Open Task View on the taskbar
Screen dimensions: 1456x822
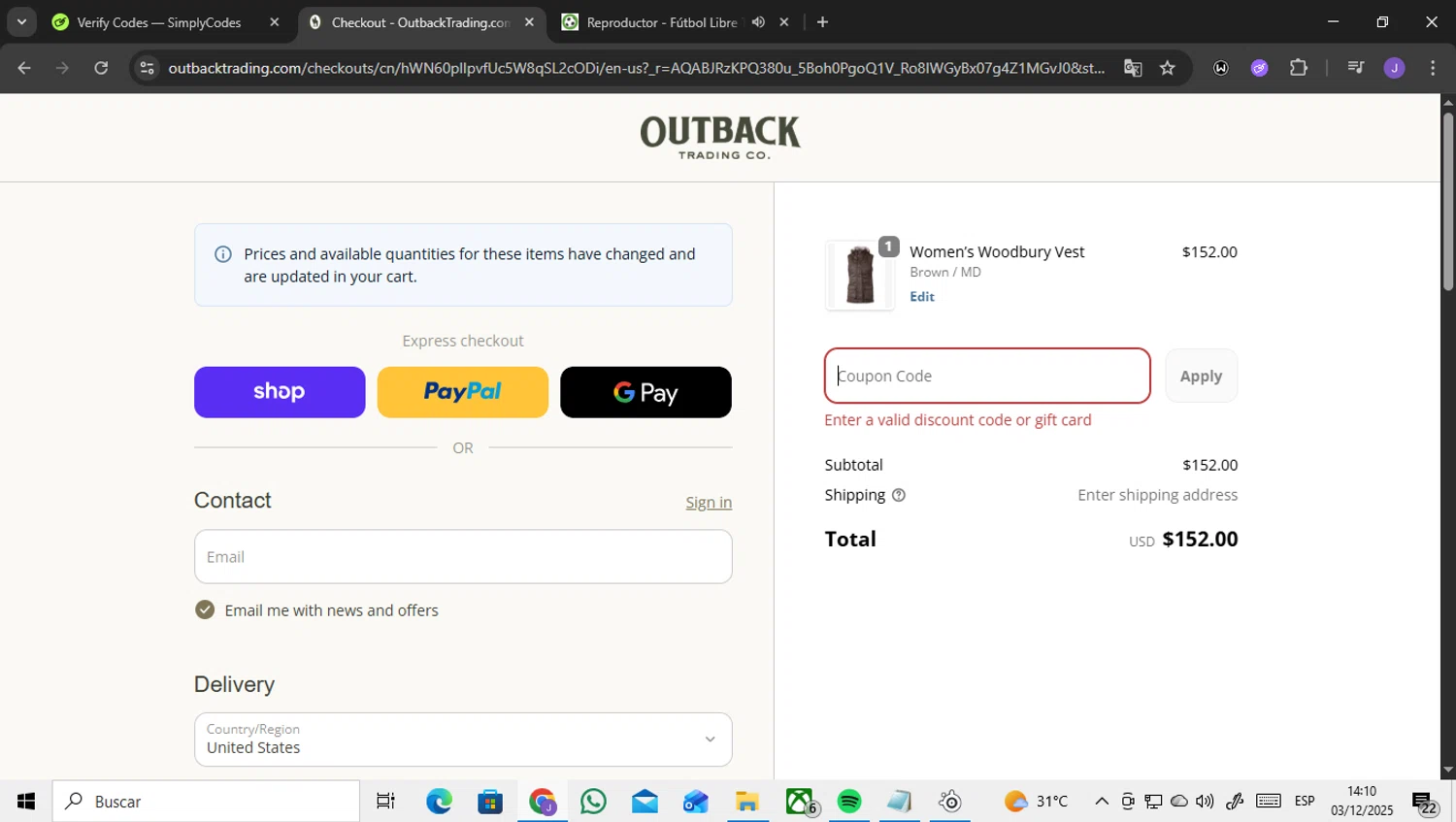point(386,802)
